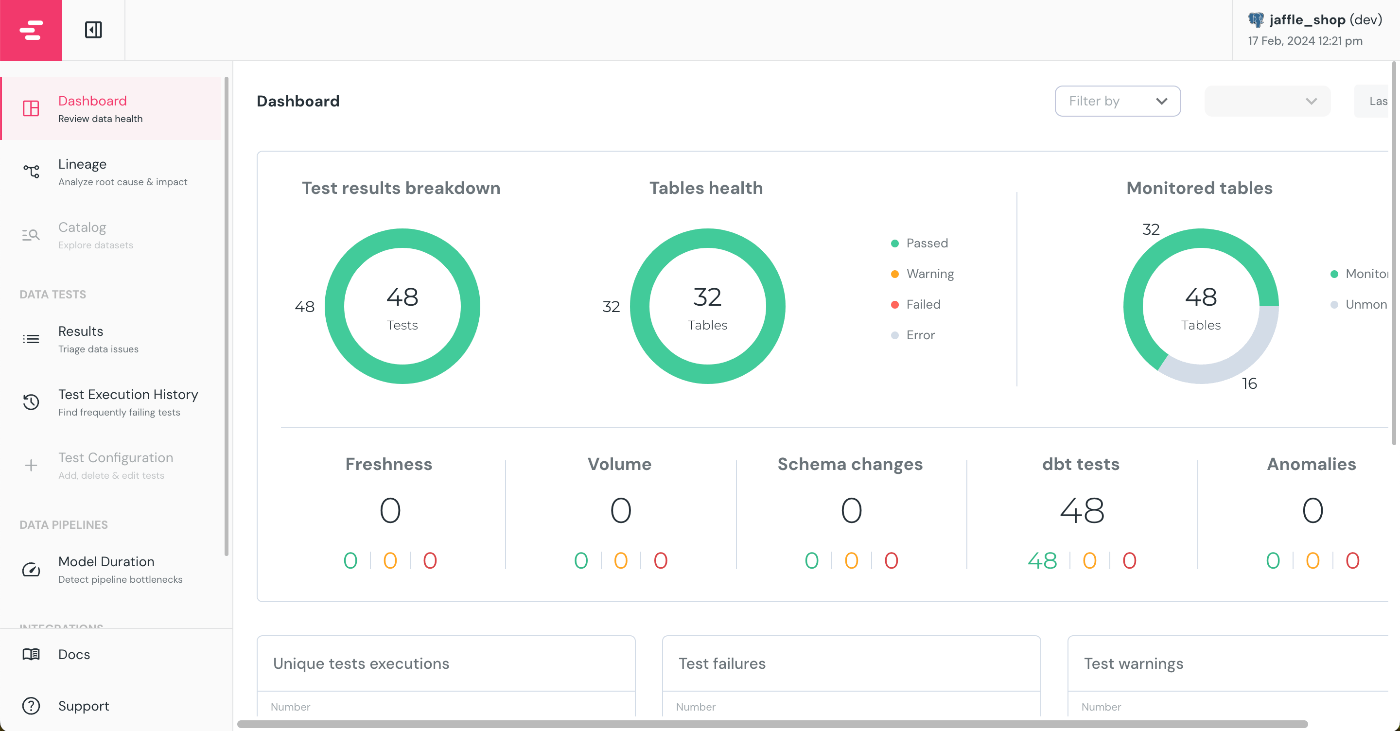Click the horizontal scrollbar at bottom
The height and width of the screenshot is (731, 1400).
(772, 723)
